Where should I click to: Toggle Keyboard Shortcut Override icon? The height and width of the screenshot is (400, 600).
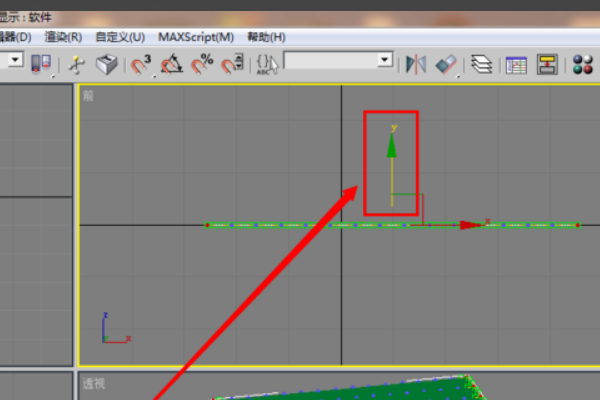[107, 64]
